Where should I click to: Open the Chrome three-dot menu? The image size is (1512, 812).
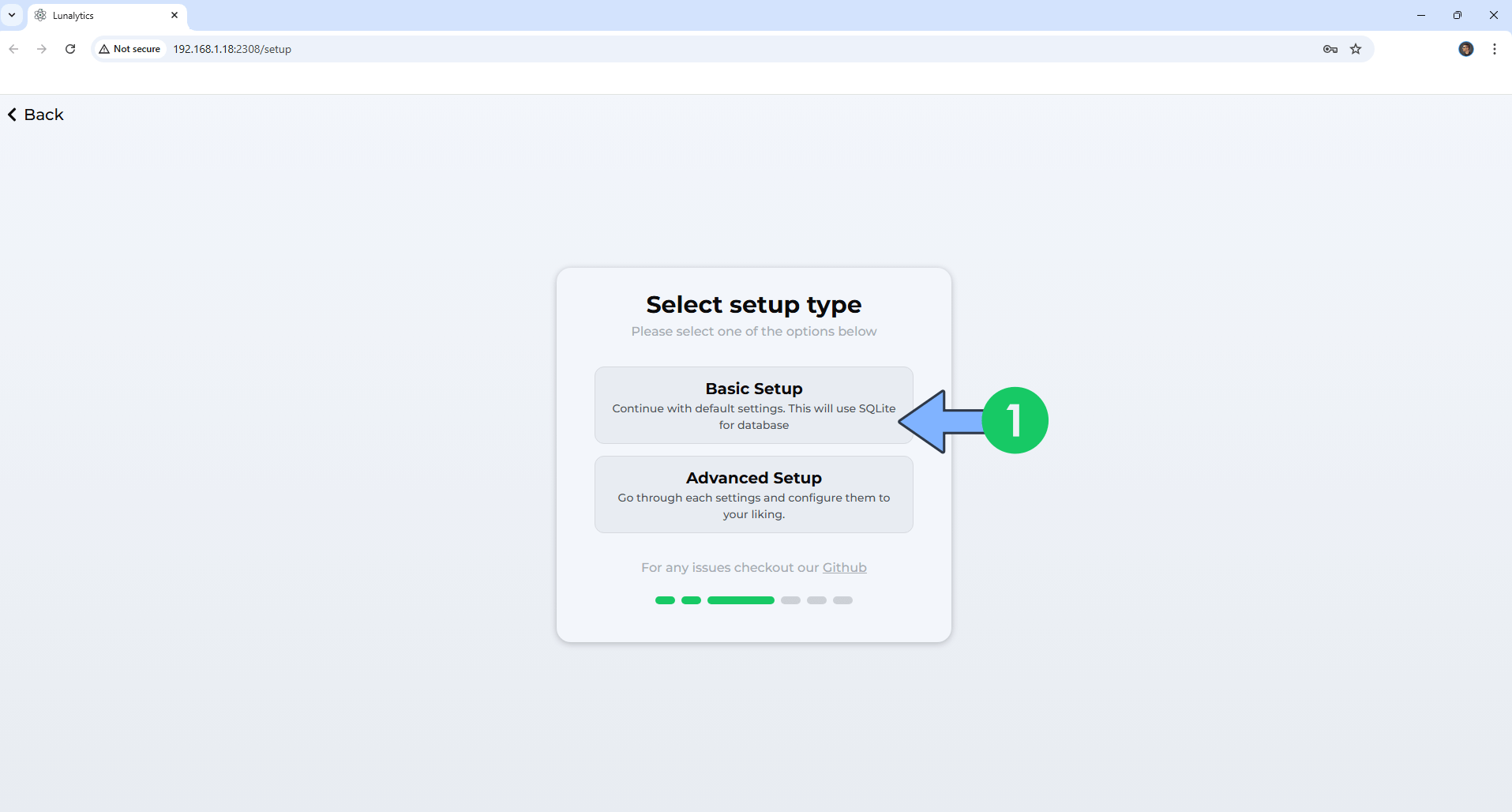click(x=1495, y=49)
